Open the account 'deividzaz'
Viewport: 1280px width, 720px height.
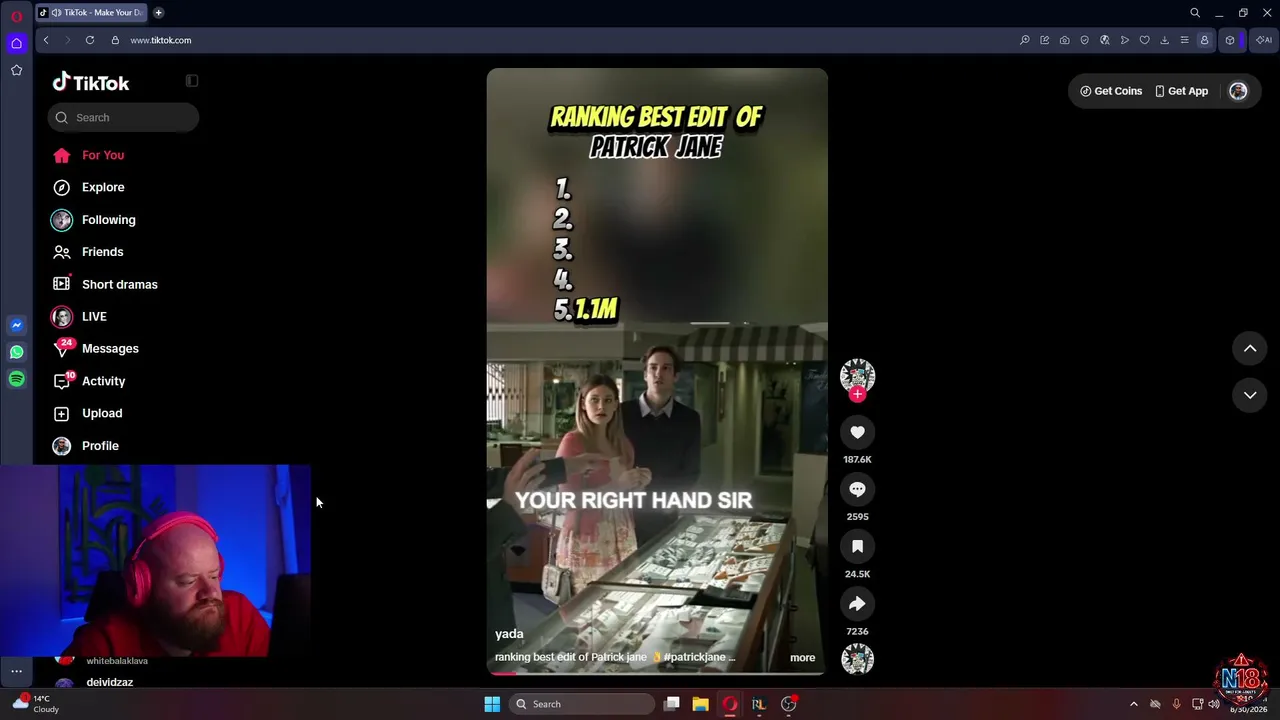coord(110,682)
